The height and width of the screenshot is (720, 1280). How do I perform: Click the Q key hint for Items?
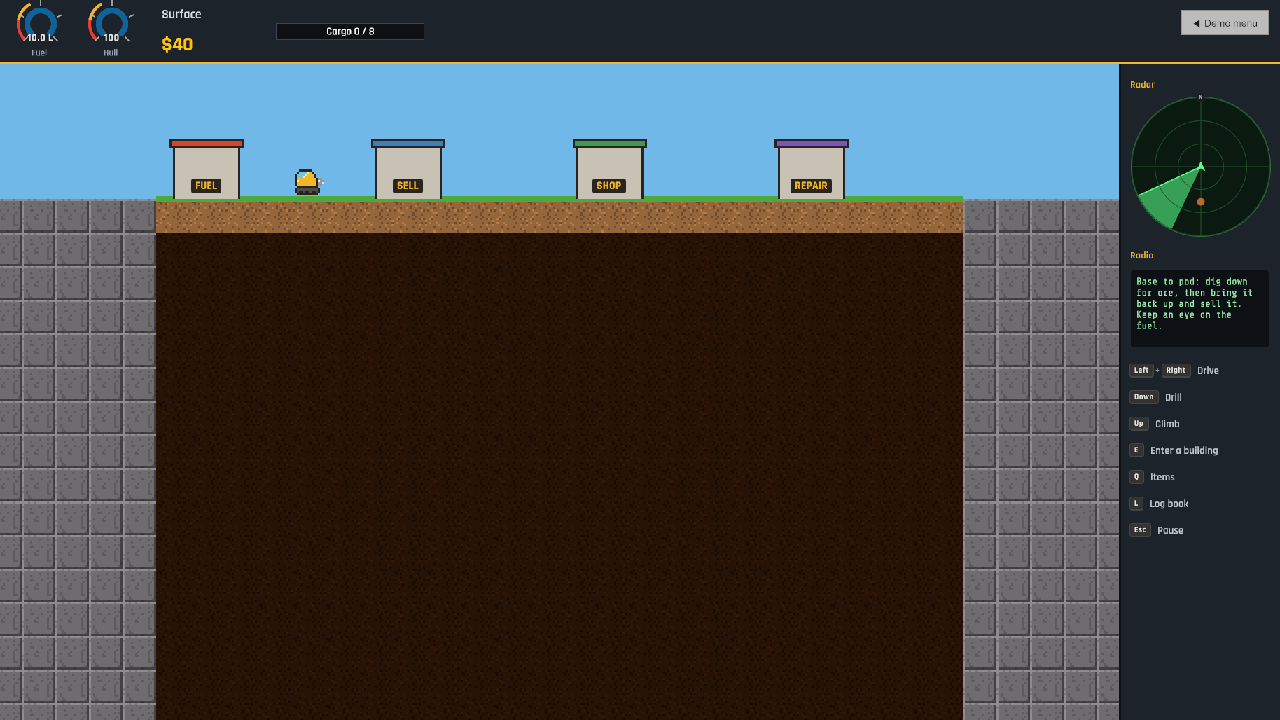click(x=1136, y=477)
